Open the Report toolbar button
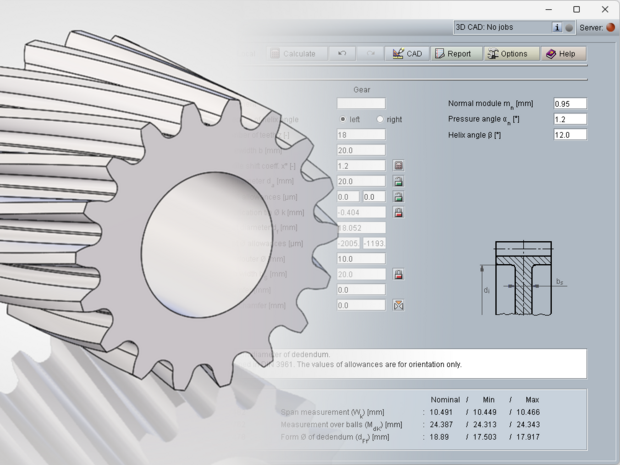 click(x=453, y=53)
